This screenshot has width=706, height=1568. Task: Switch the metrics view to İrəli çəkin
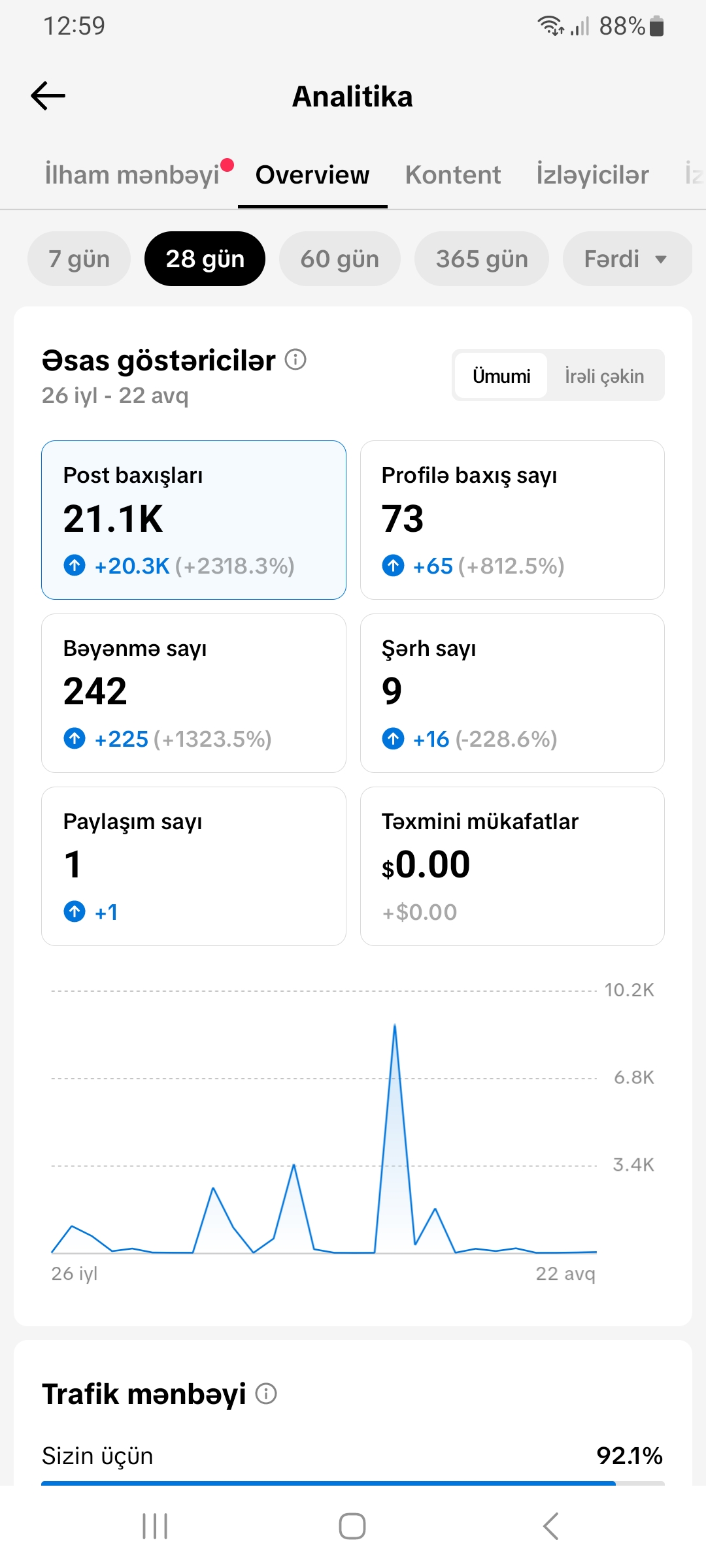[605, 376]
